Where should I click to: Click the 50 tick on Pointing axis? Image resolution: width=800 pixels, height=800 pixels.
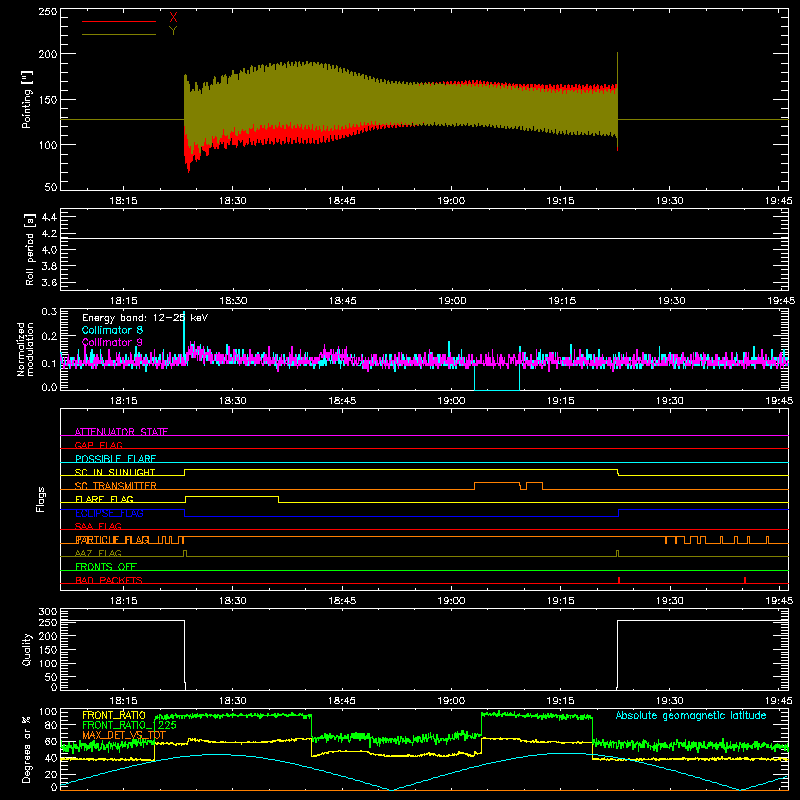coord(51,187)
